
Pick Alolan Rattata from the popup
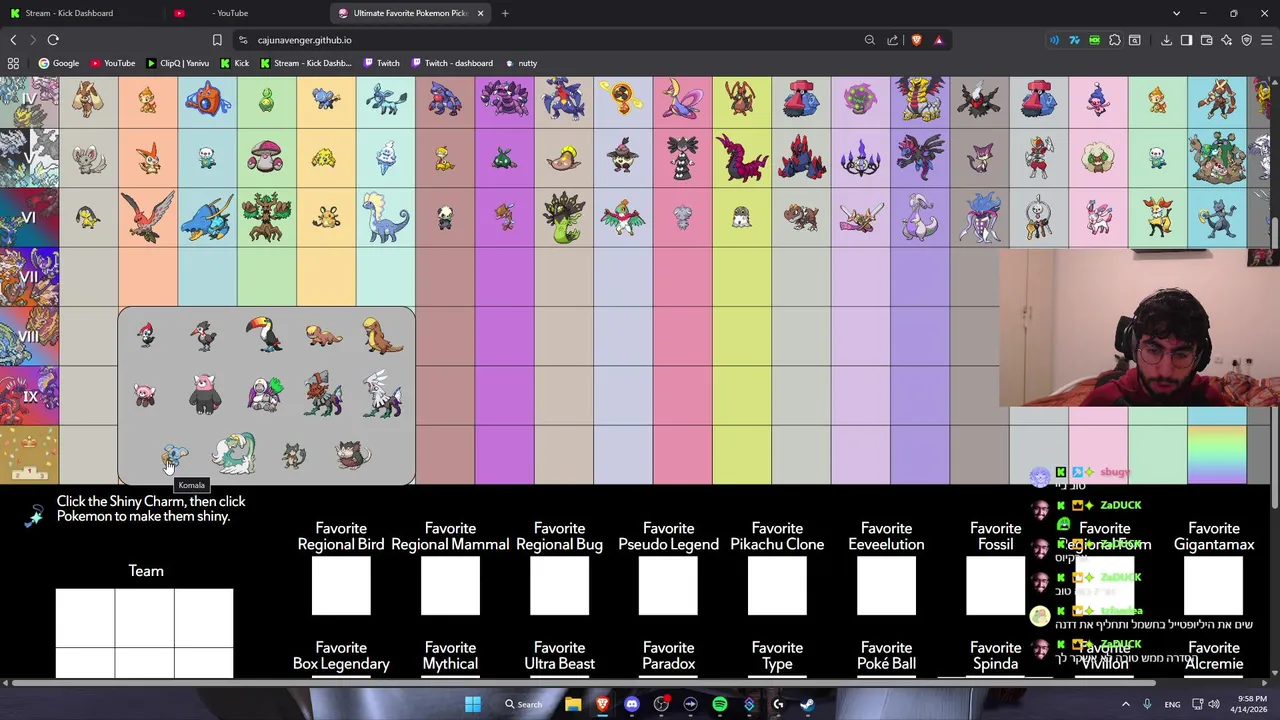pyautogui.click(x=293, y=456)
